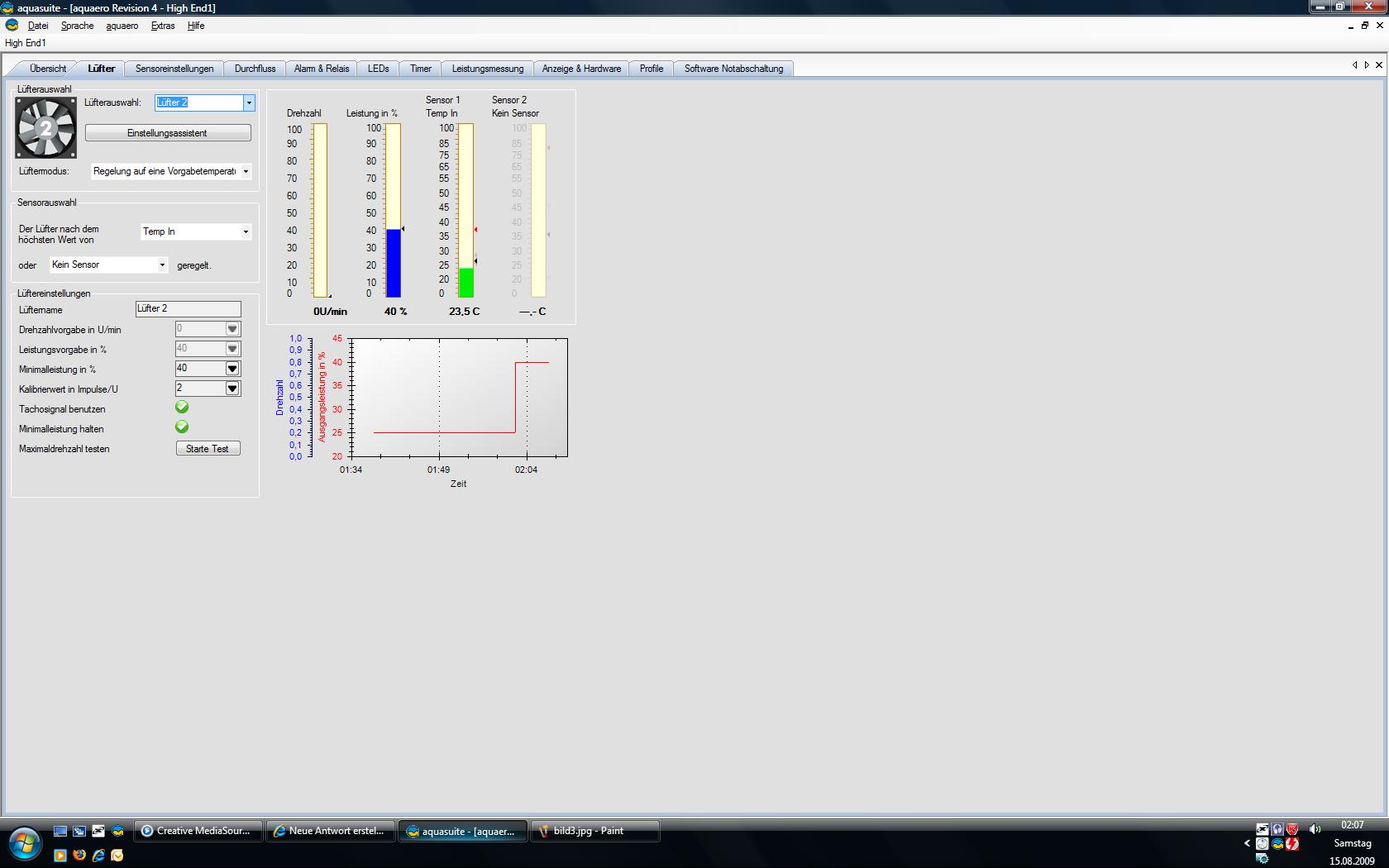Toggle the Minimalleistung halten checkmark
This screenshot has width=1389, height=868.
tap(182, 427)
